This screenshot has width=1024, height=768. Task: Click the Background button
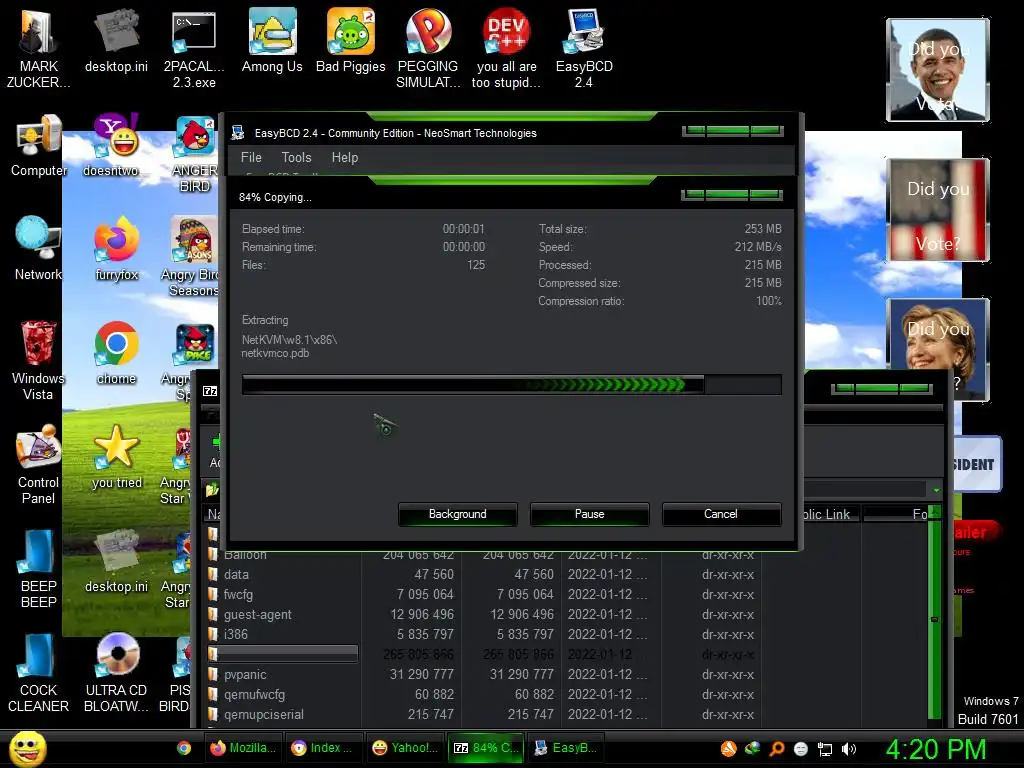458,514
